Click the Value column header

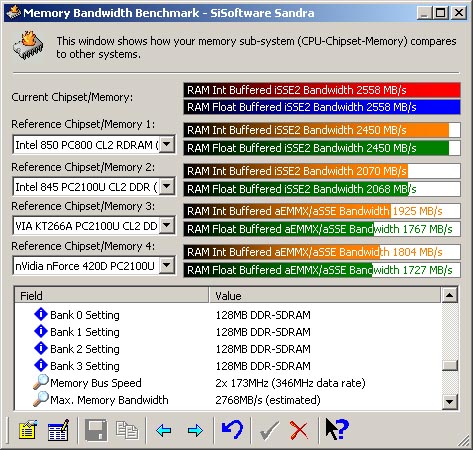(325, 295)
